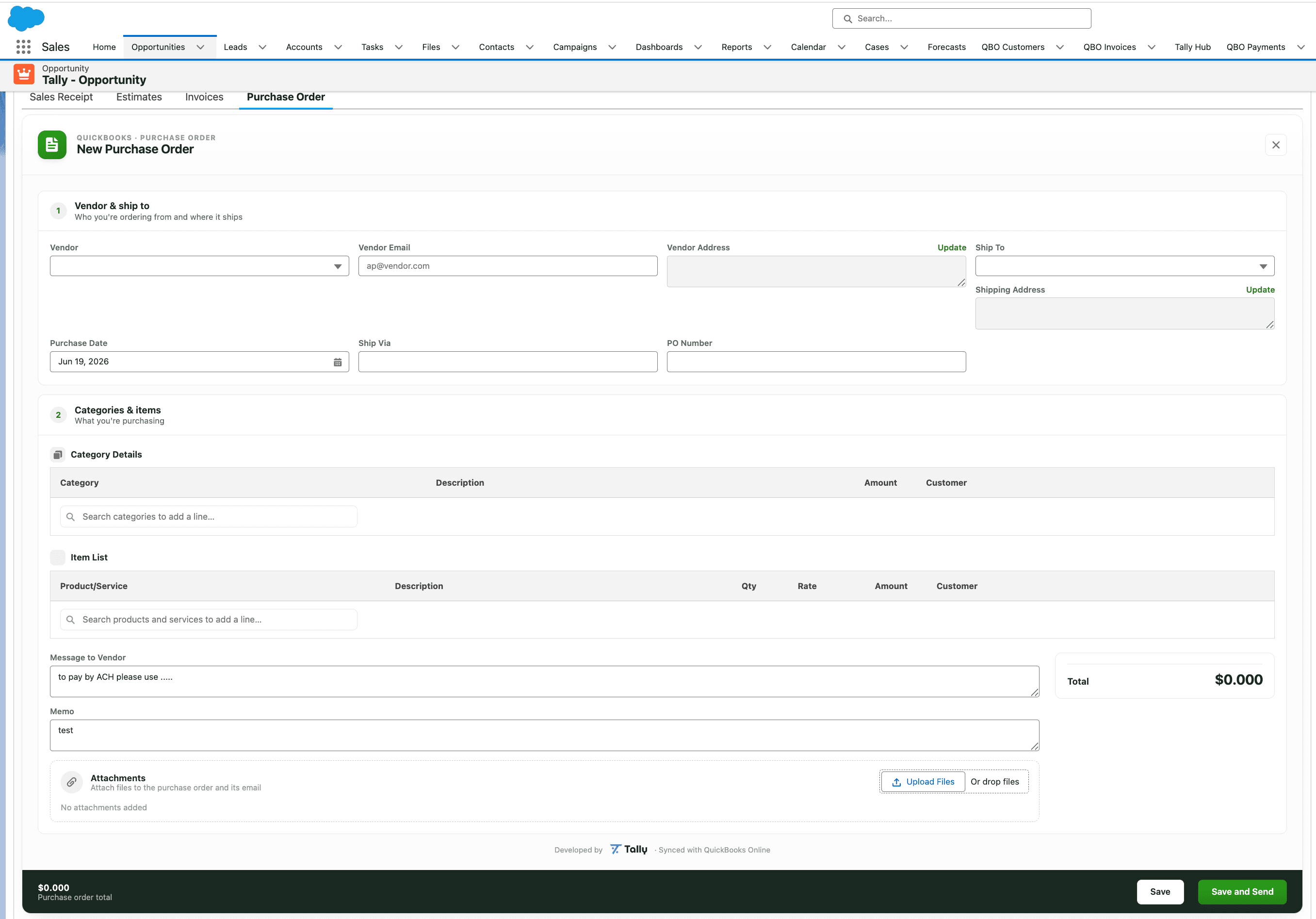Click the Salesforce cloud logo

pyautogui.click(x=26, y=18)
